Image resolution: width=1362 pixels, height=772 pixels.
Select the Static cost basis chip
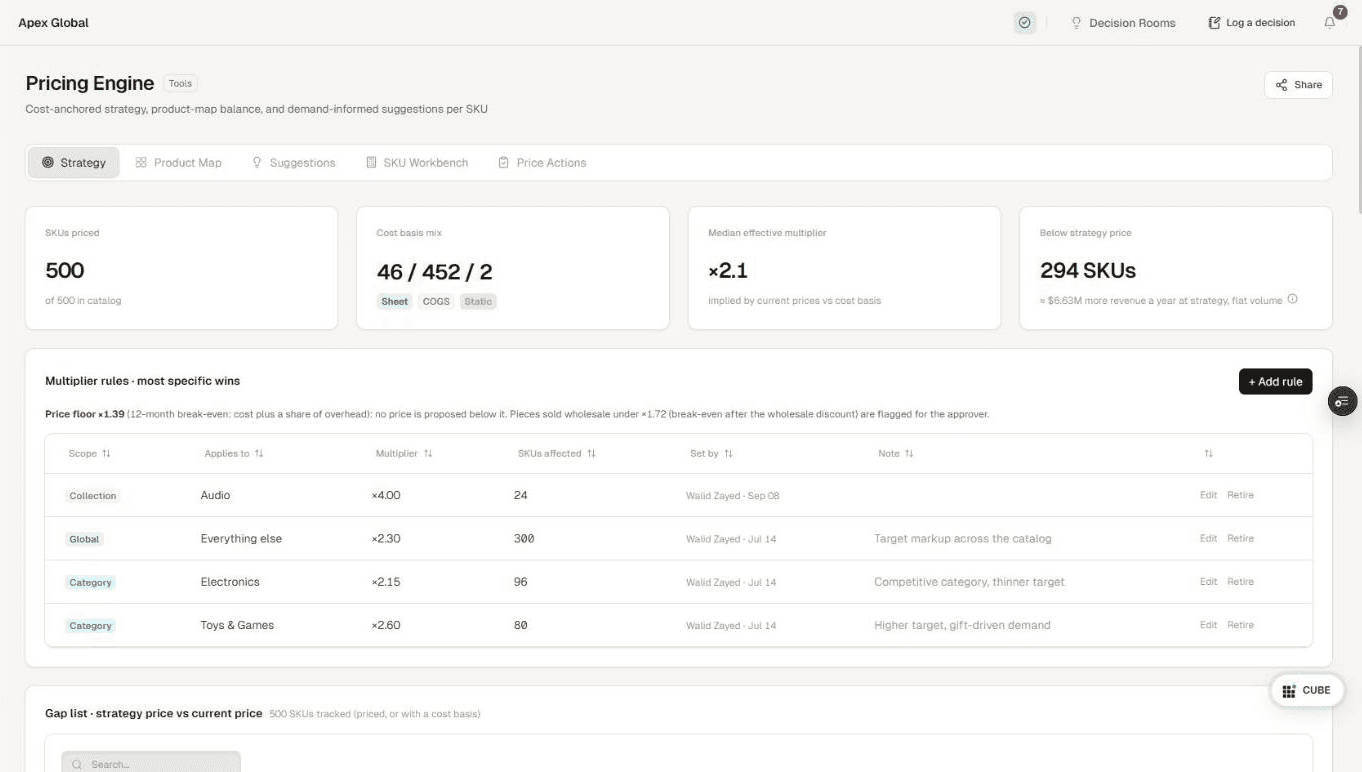[478, 301]
